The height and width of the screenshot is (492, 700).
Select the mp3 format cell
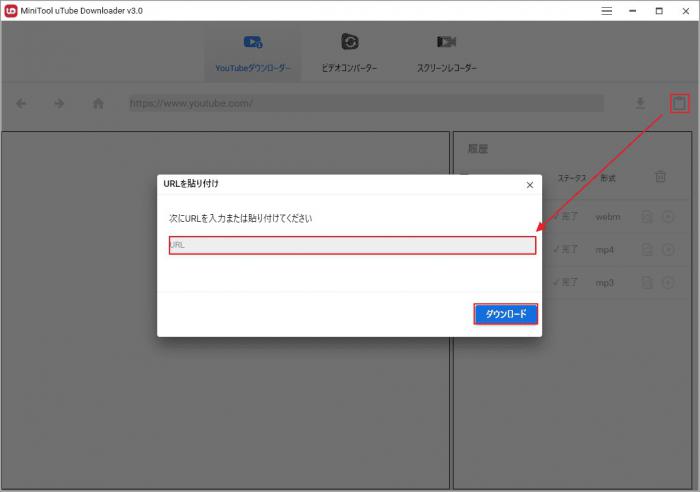(x=604, y=283)
